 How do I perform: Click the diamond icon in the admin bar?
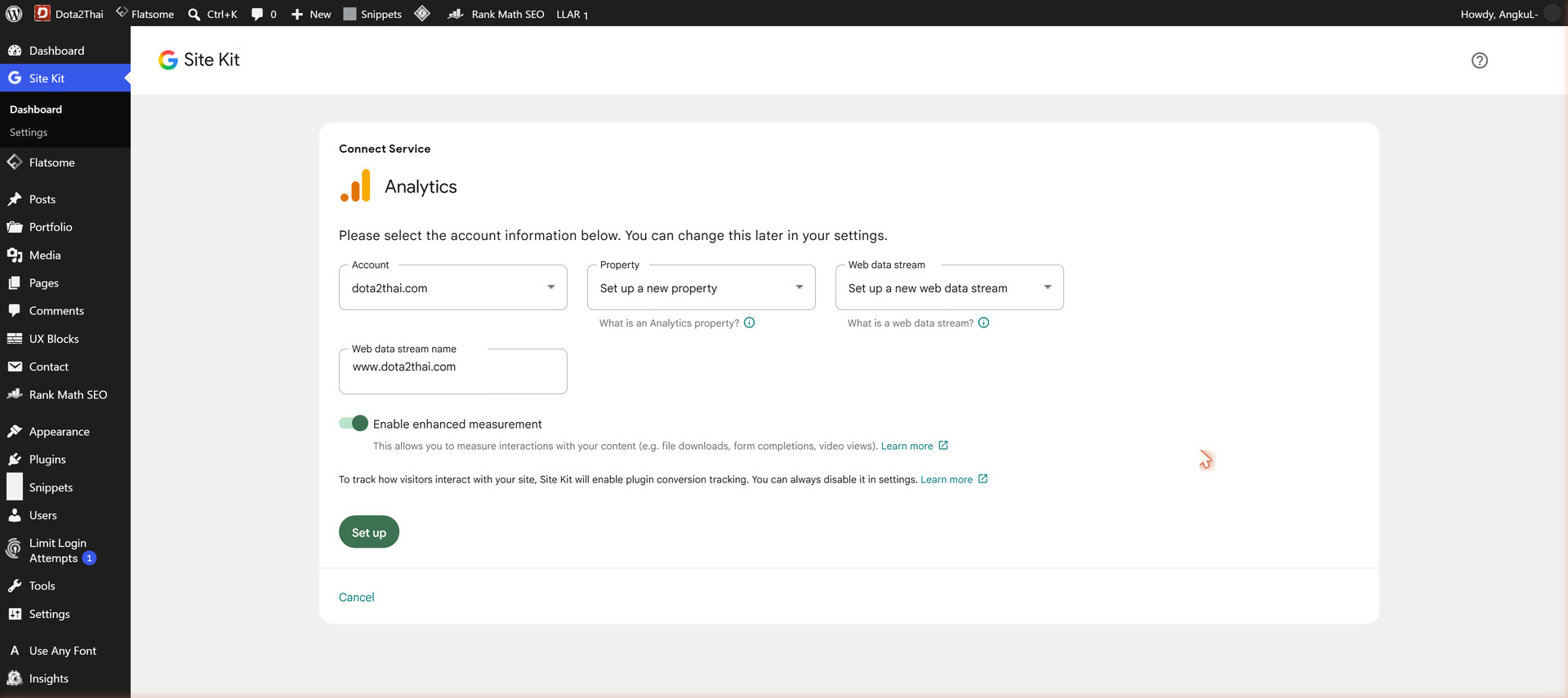(x=422, y=13)
